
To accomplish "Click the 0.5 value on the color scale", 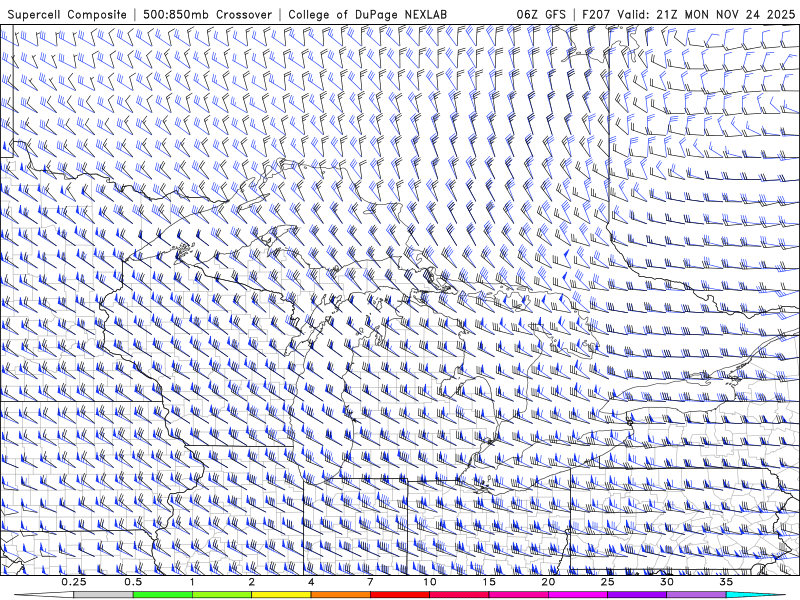I will click(x=133, y=582).
